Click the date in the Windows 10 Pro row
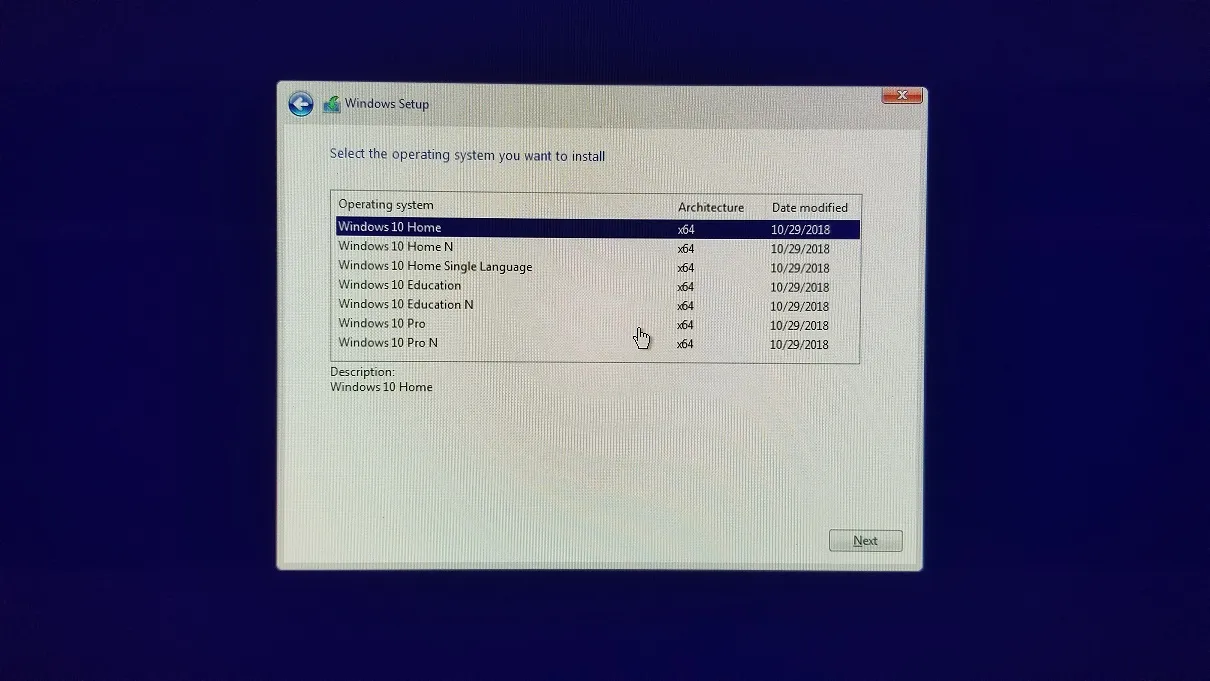This screenshot has width=1210, height=681. pyautogui.click(x=800, y=325)
